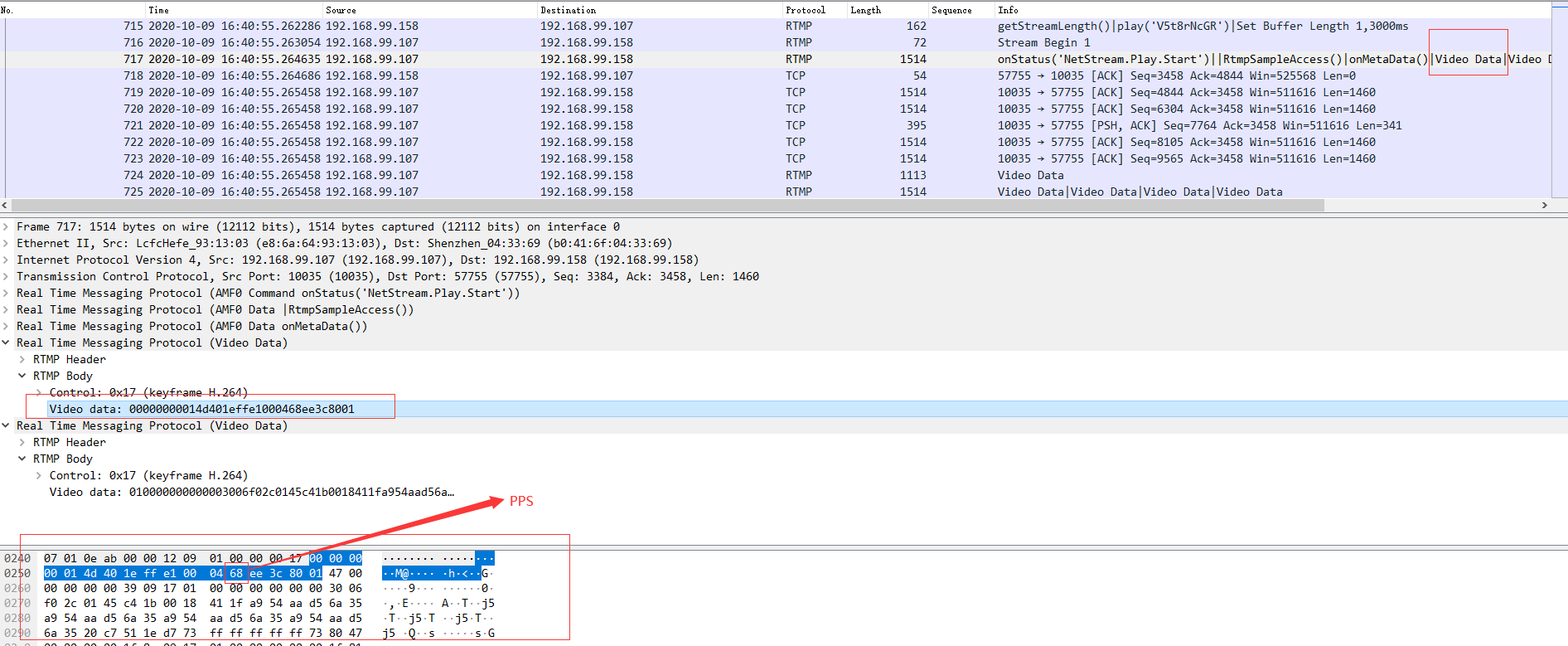Expand the Frame 717 details row

tap(7, 227)
